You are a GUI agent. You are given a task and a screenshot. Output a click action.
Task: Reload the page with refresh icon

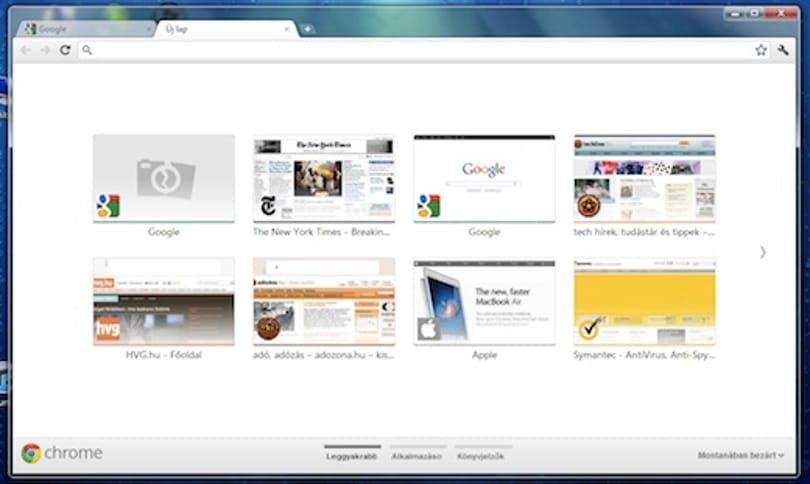coord(65,50)
